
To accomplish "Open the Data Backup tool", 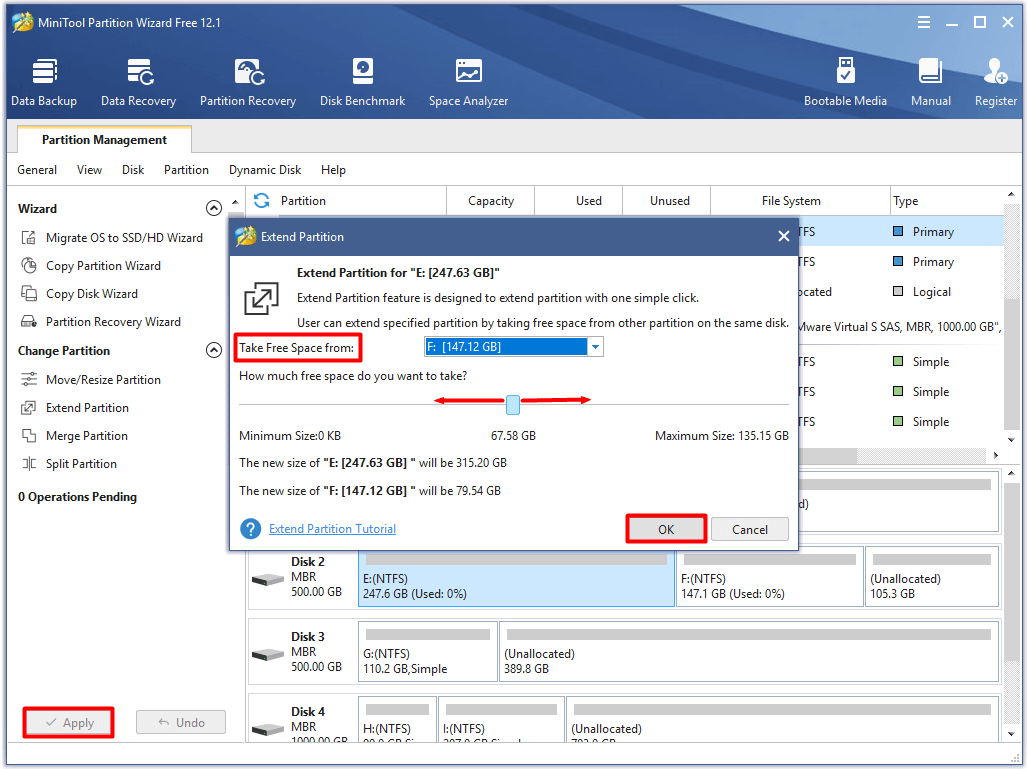I will pyautogui.click(x=44, y=83).
